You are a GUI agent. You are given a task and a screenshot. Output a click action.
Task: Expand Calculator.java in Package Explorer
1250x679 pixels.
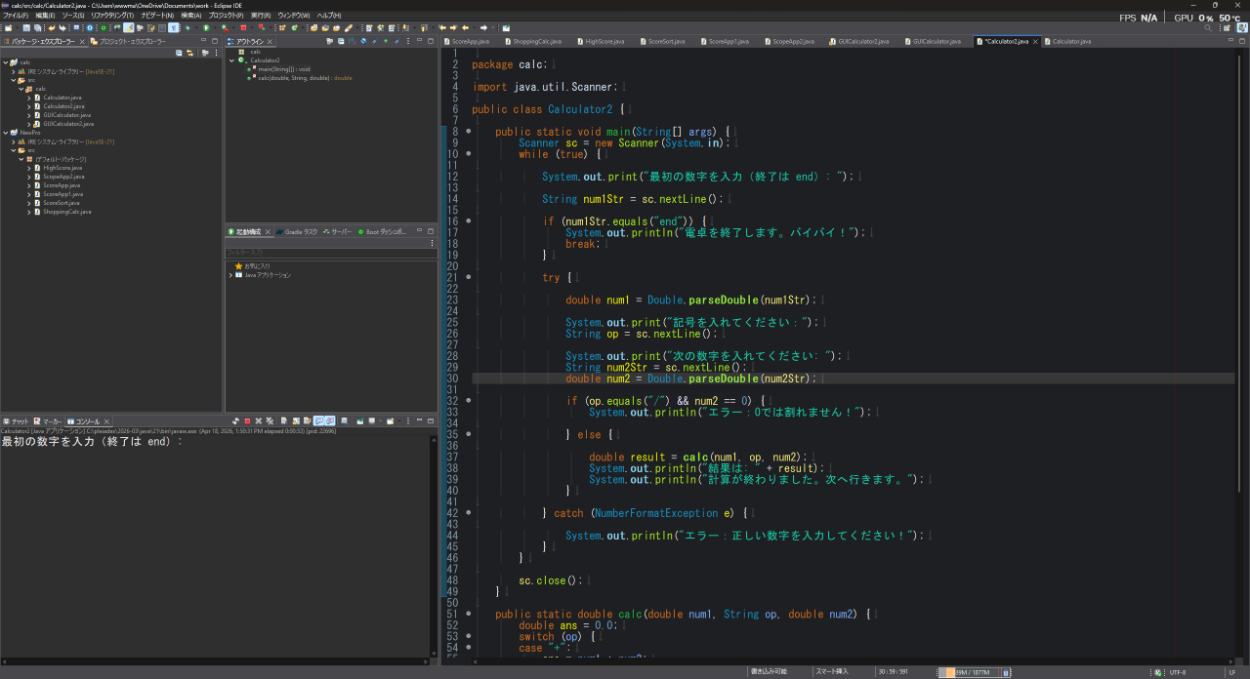(29, 97)
